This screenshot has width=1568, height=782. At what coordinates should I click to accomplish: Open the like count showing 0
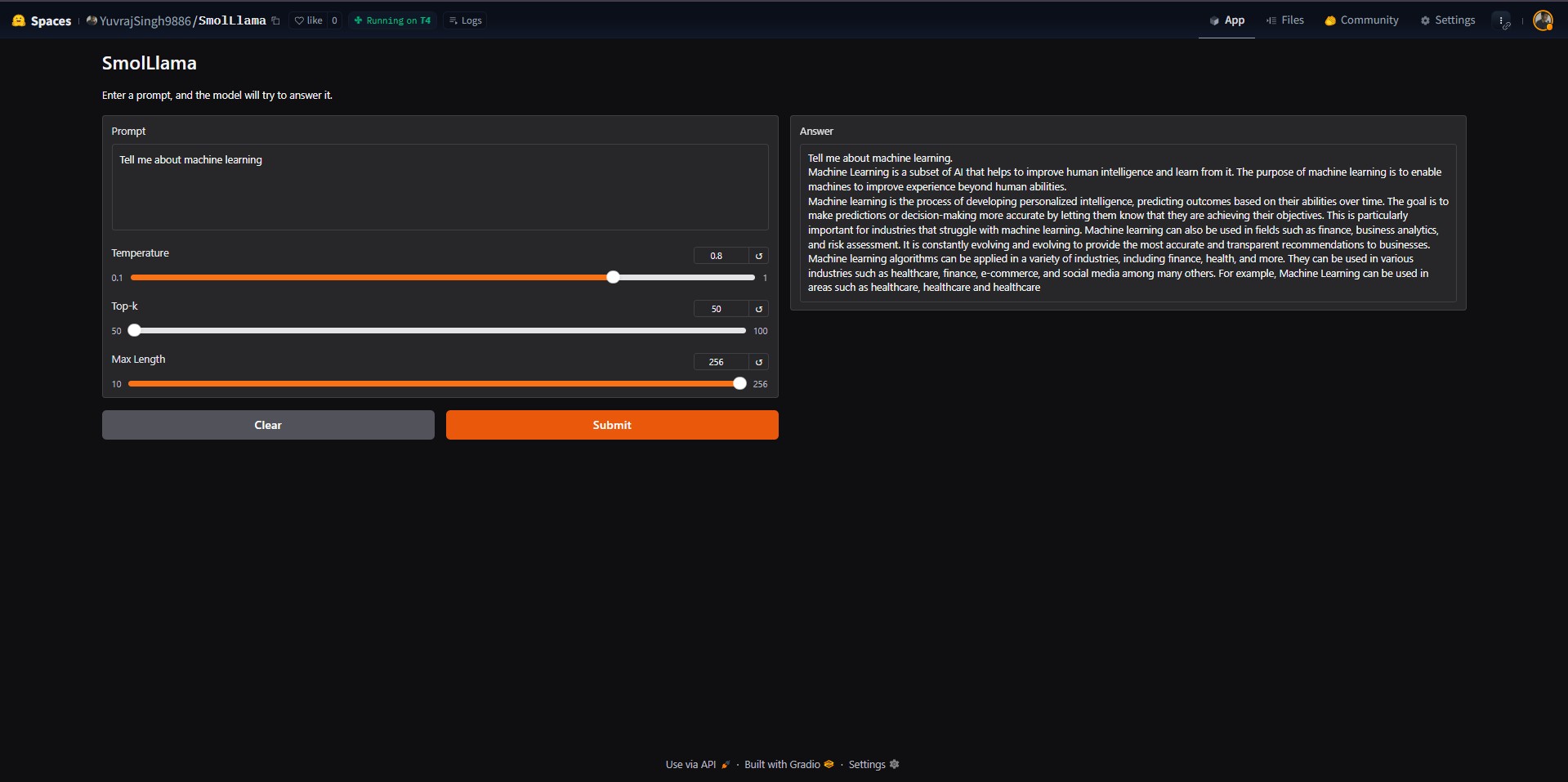(x=334, y=20)
